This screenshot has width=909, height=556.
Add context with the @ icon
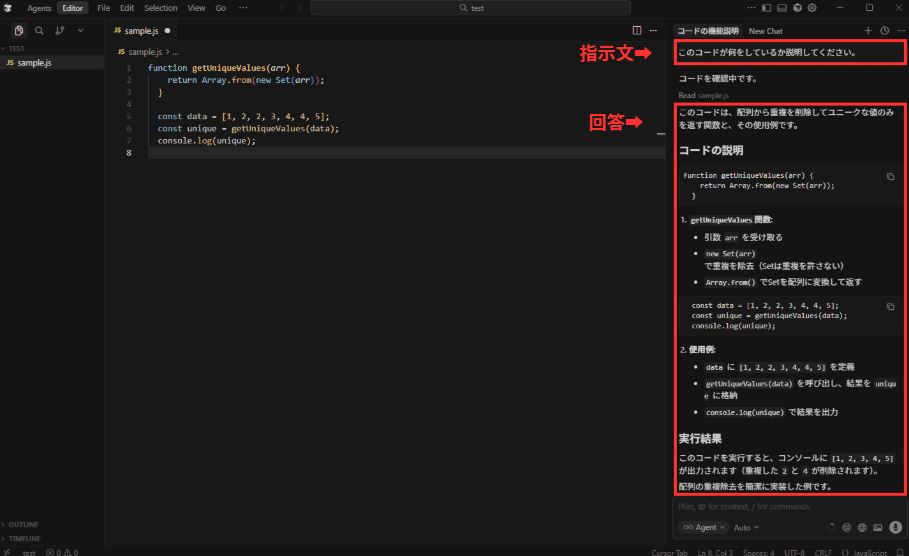tap(847, 528)
